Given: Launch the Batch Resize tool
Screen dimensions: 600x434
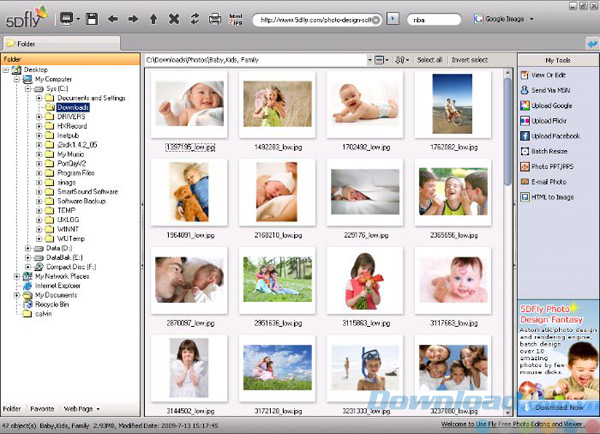Looking at the screenshot, I should coord(548,150).
